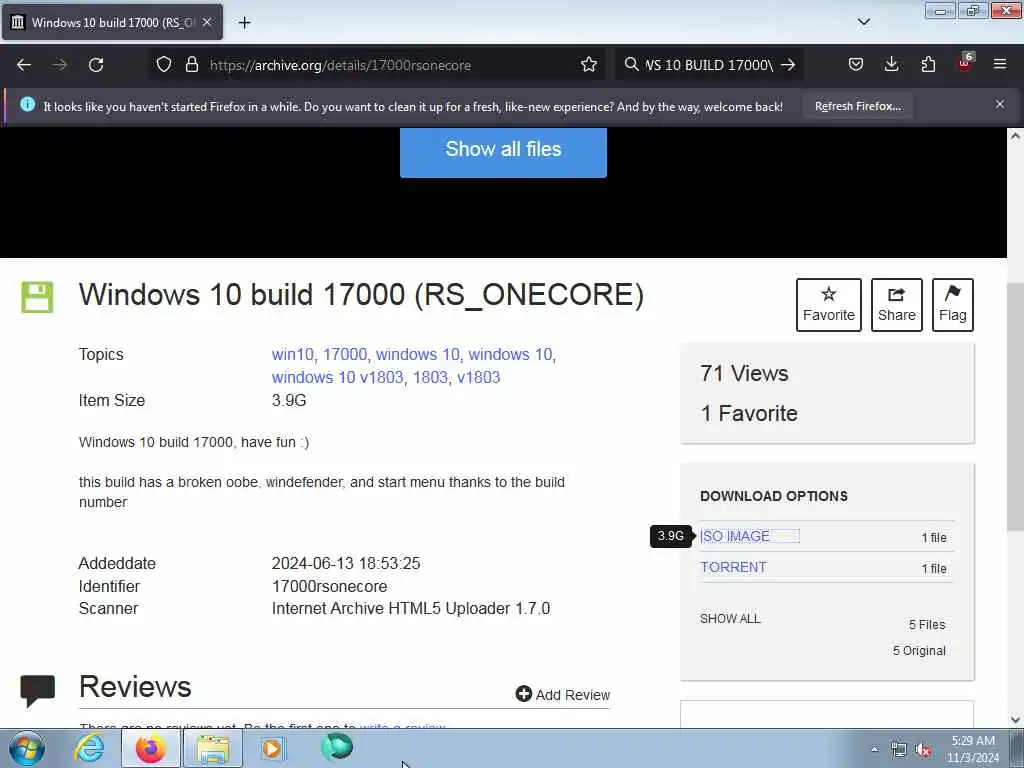Close the Windows 10 build 17000 tab

point(207,22)
